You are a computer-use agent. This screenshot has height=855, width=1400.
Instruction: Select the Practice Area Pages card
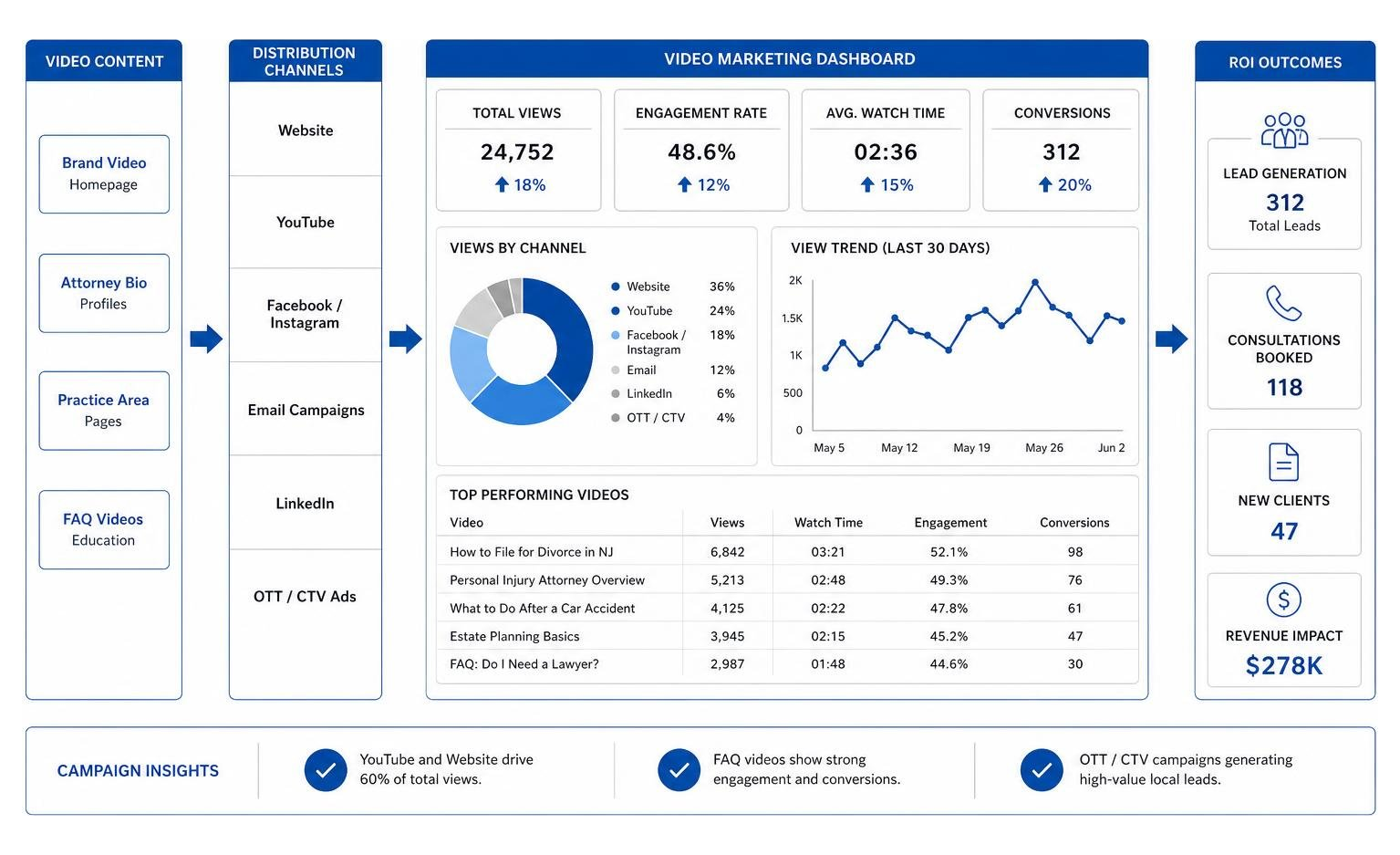104,411
